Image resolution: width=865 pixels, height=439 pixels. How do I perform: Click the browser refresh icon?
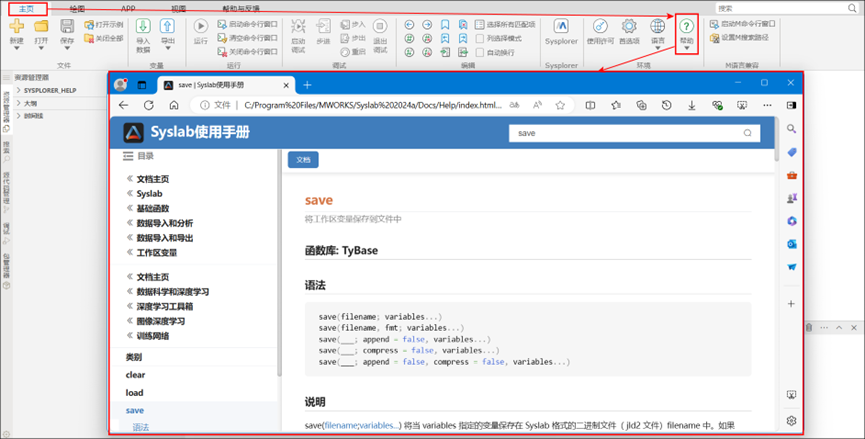coord(149,105)
